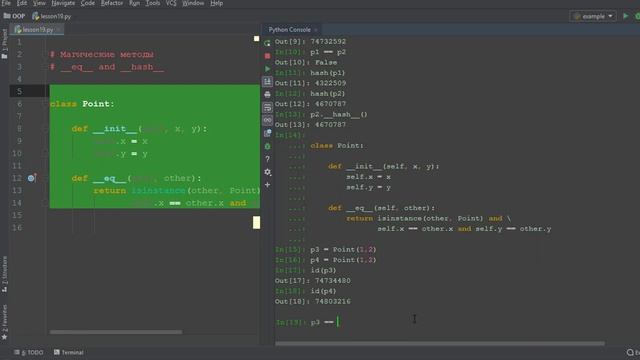Attach debugger to the console
640x360 pixels.
(267, 146)
